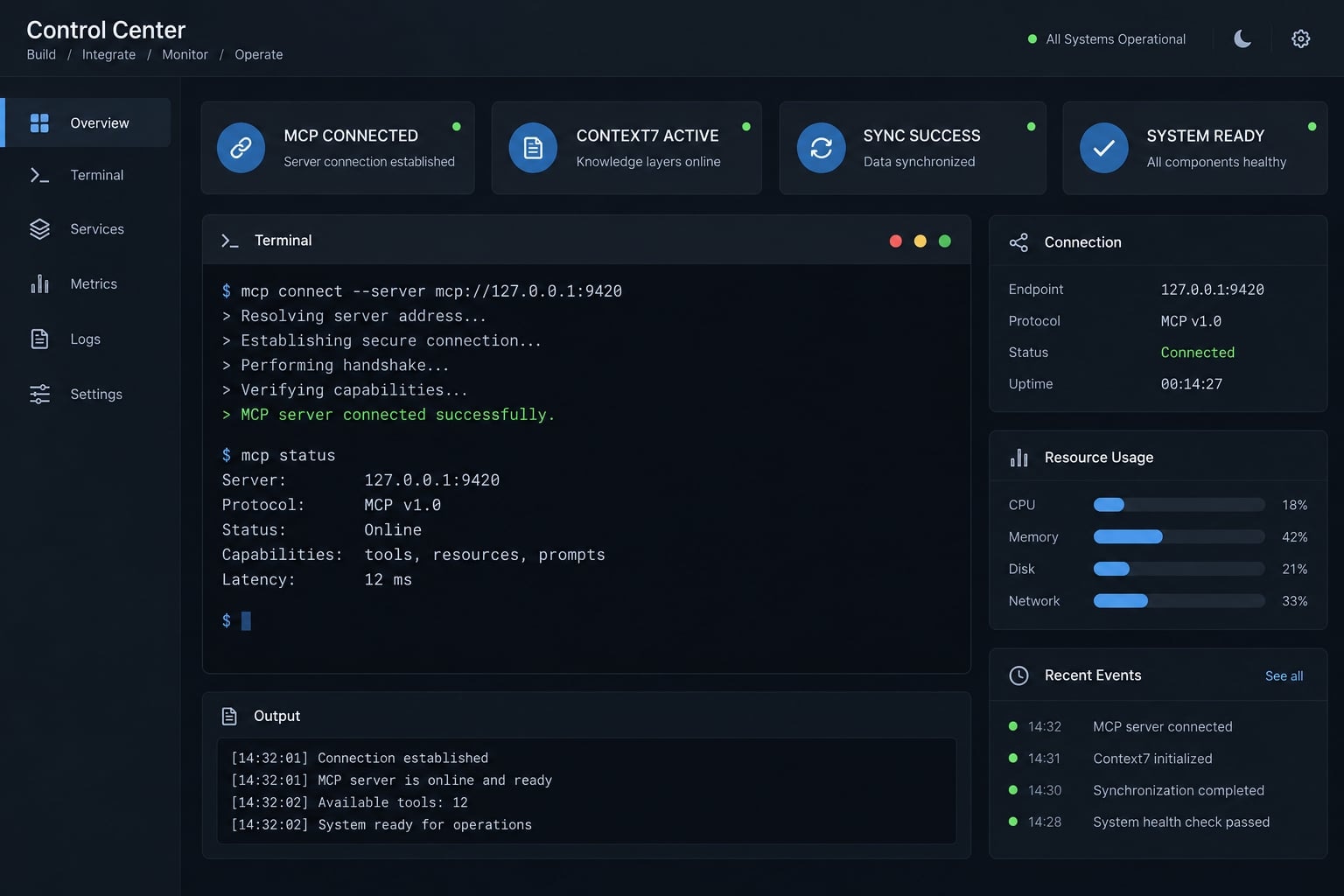Click the Connected status value
The width and height of the screenshot is (1344, 896).
tap(1197, 352)
